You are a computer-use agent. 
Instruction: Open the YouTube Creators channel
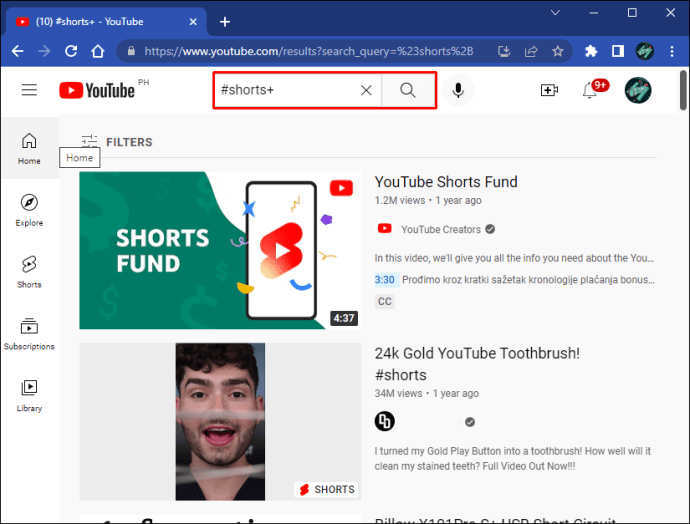tap(441, 229)
